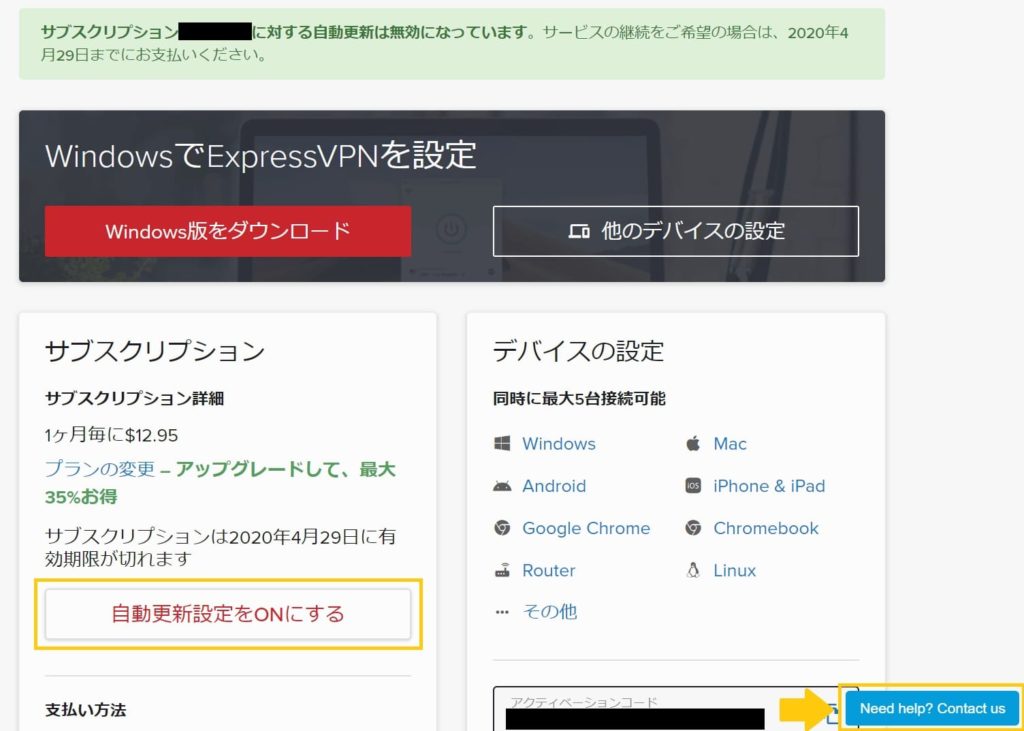The width and height of the screenshot is (1024, 731).
Task: Click the green auto-renewal disabled notice banner
Action: (452, 44)
